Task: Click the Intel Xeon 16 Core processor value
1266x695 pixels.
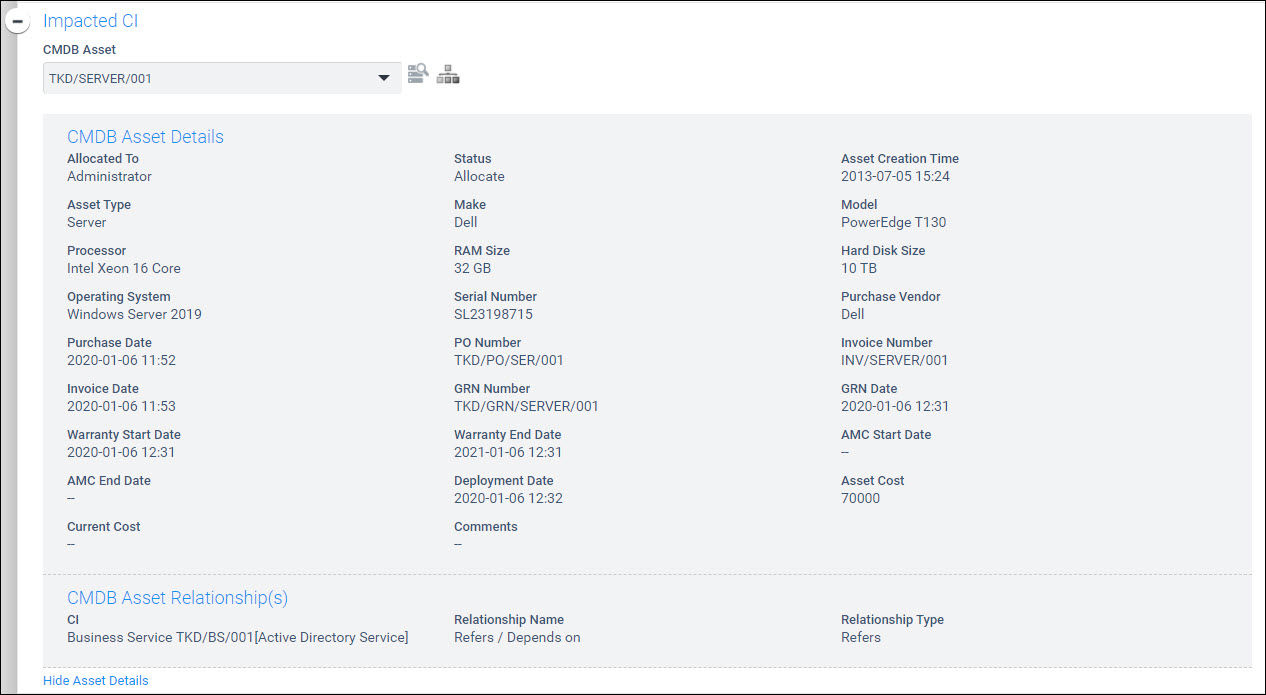Action: point(124,268)
